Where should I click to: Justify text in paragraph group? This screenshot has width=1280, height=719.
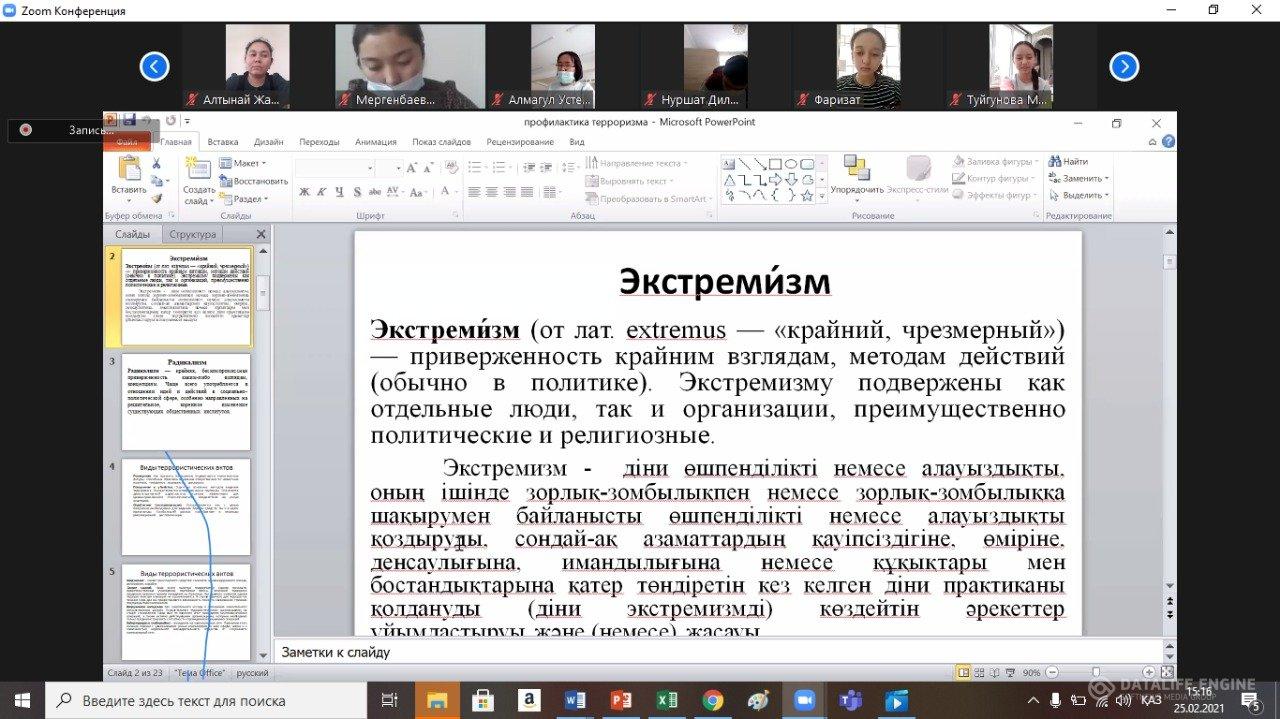(526, 192)
